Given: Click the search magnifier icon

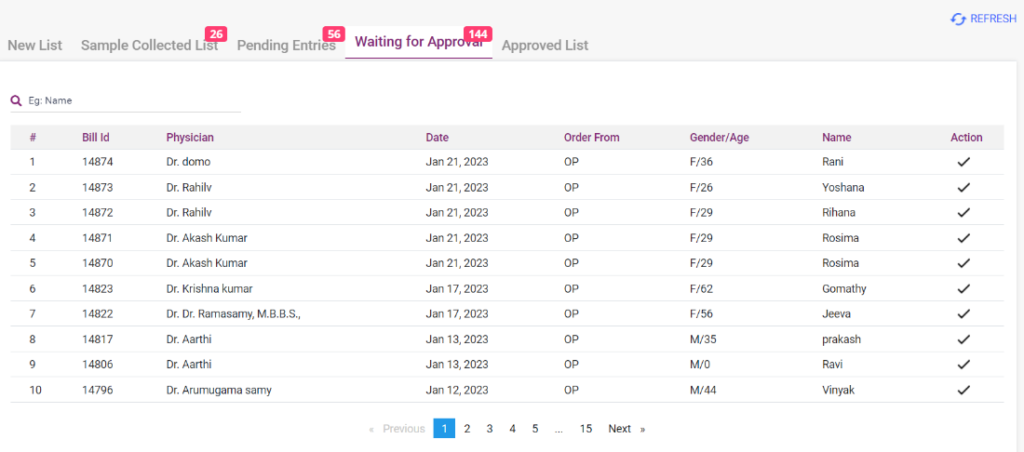Looking at the screenshot, I should click(x=16, y=100).
